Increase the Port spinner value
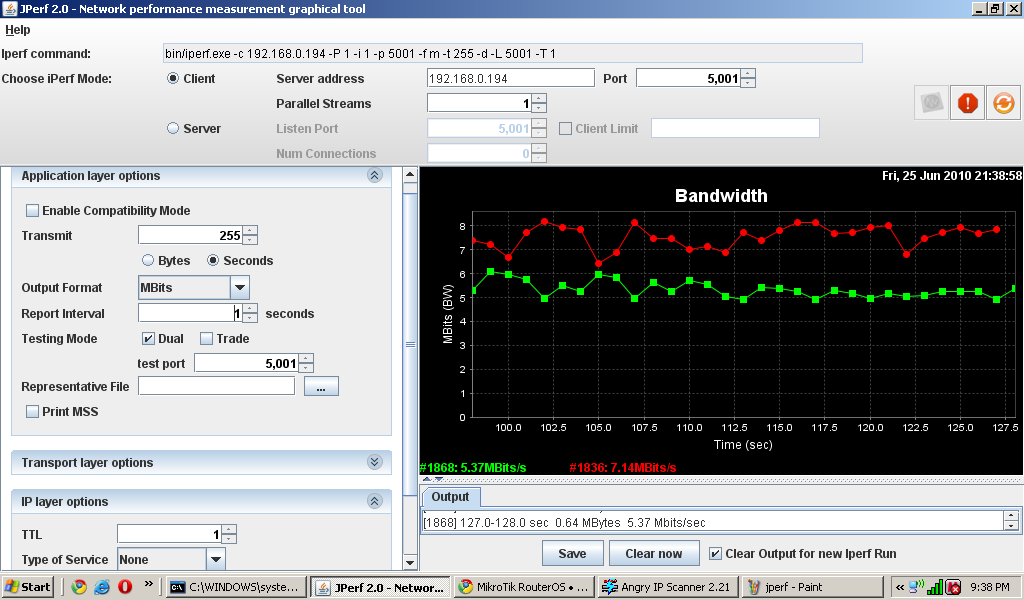 (x=748, y=74)
